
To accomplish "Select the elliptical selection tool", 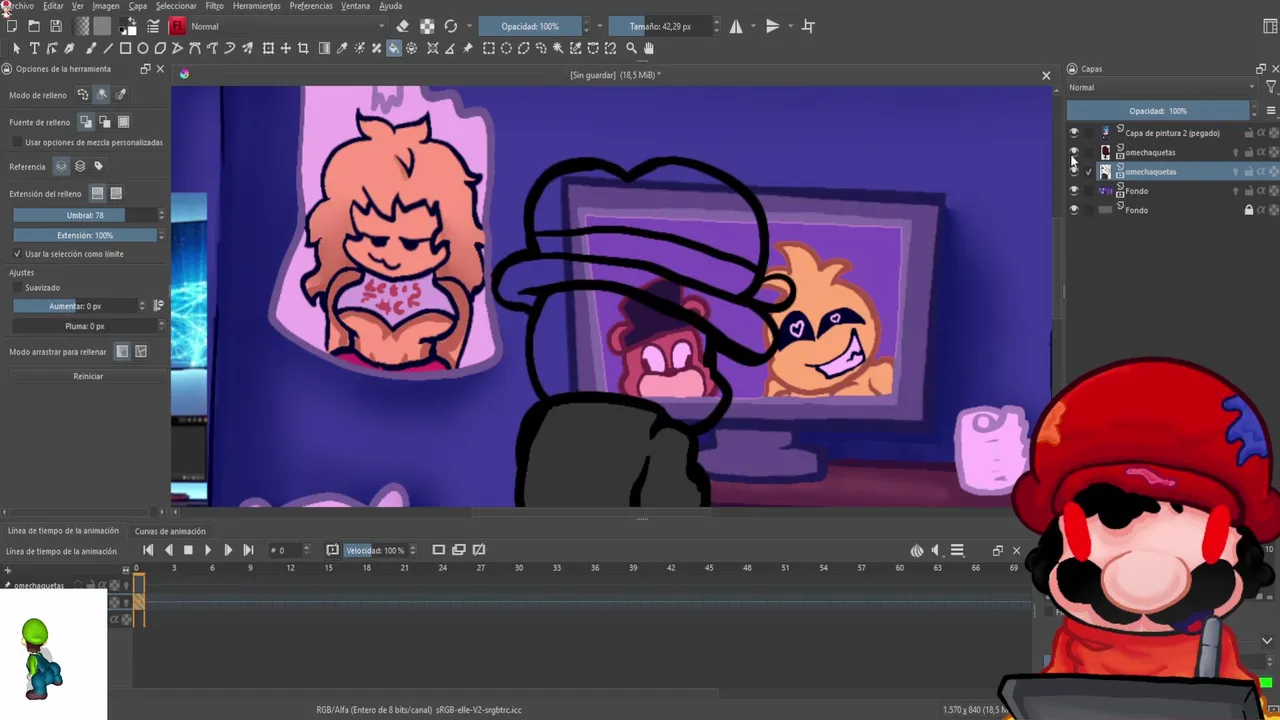I will (x=506, y=48).
